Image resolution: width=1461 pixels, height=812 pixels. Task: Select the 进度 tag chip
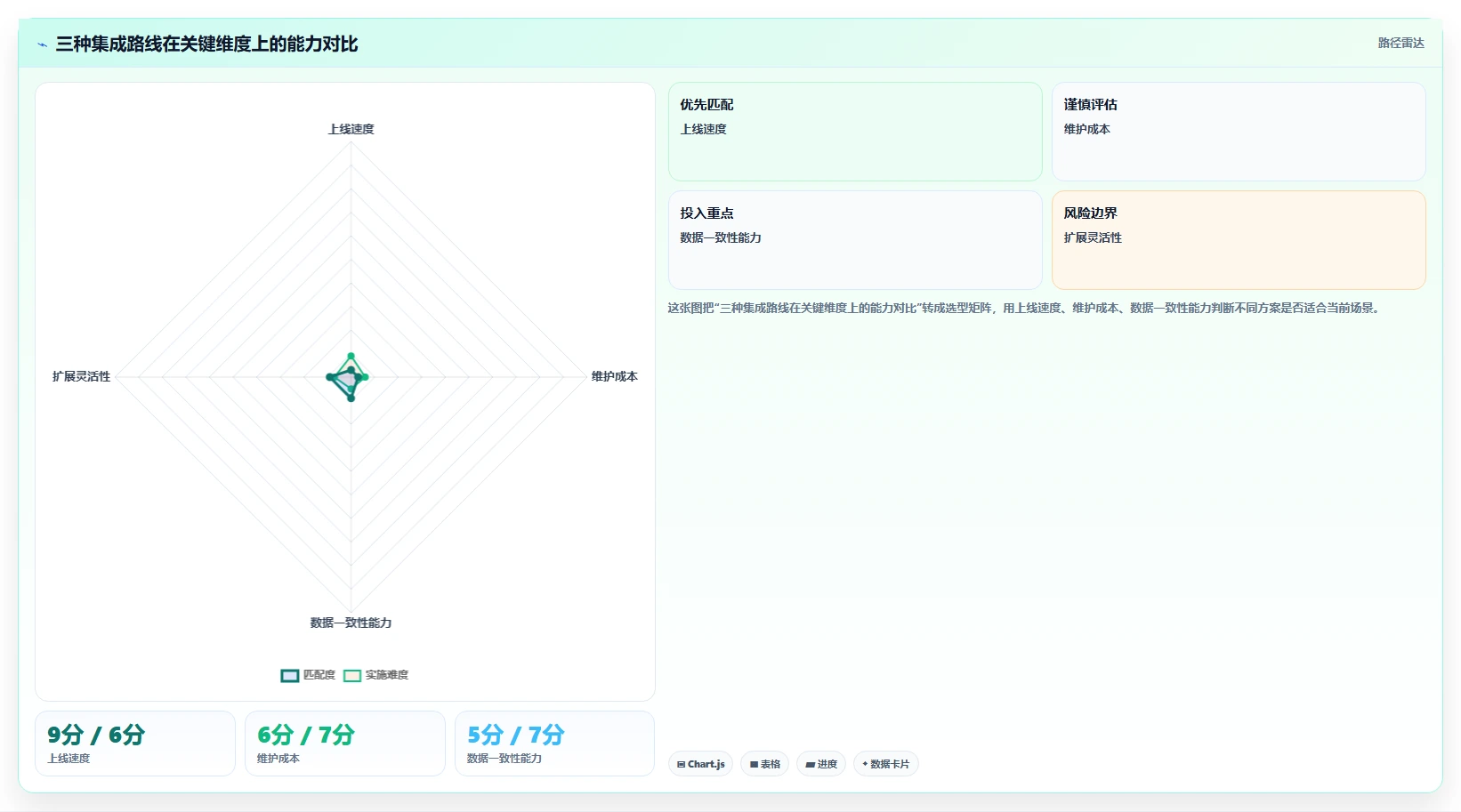pos(821,764)
